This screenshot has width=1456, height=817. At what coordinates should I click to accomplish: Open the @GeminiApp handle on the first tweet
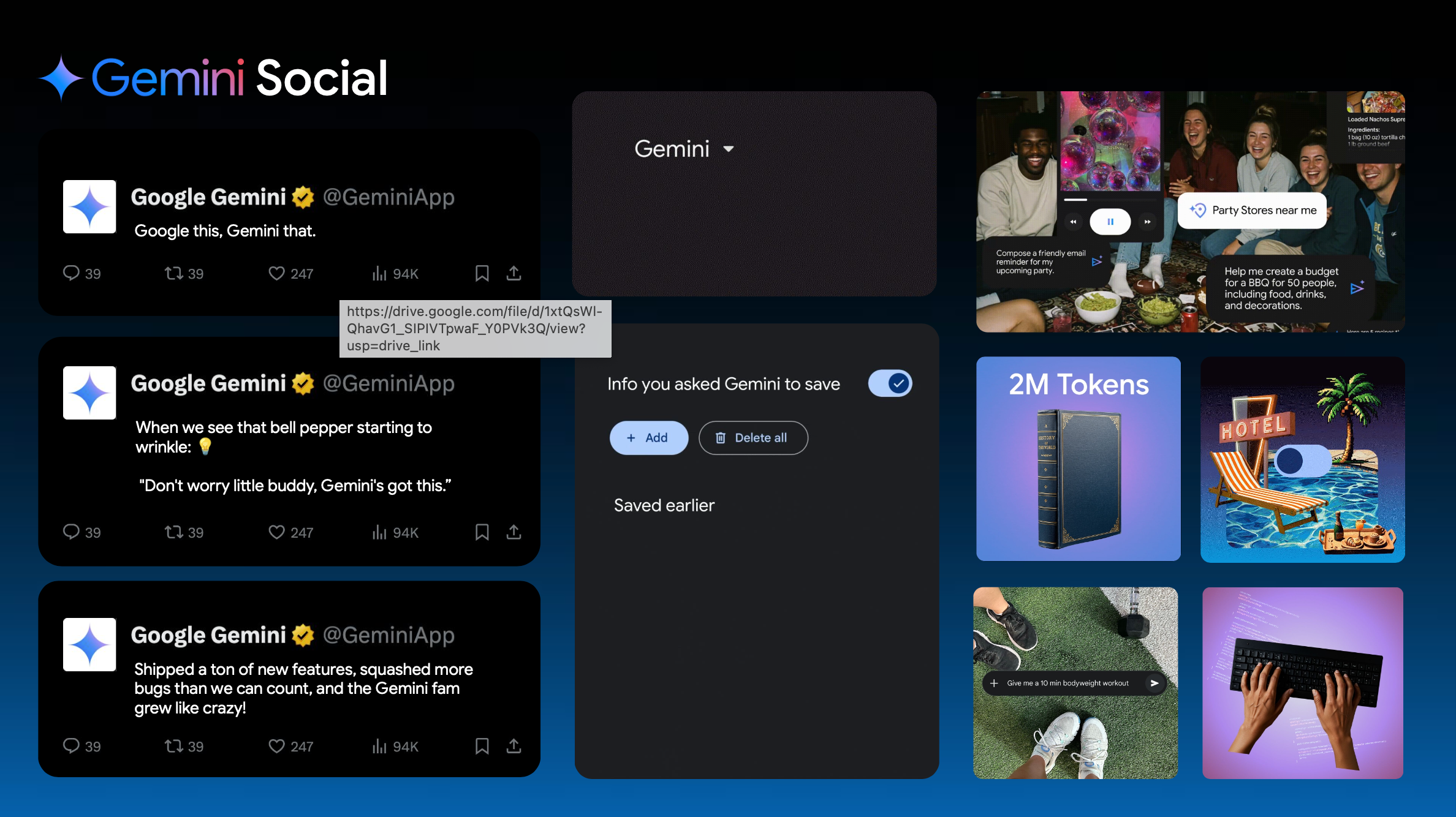(389, 197)
